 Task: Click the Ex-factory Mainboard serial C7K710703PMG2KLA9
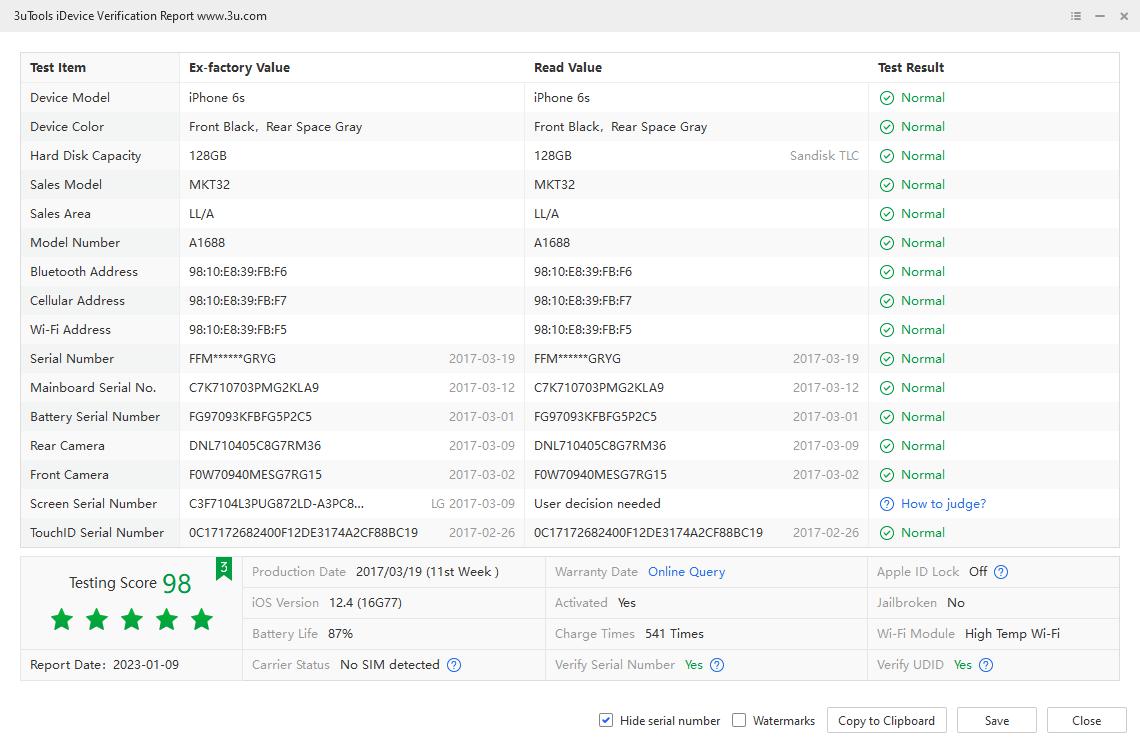254,388
